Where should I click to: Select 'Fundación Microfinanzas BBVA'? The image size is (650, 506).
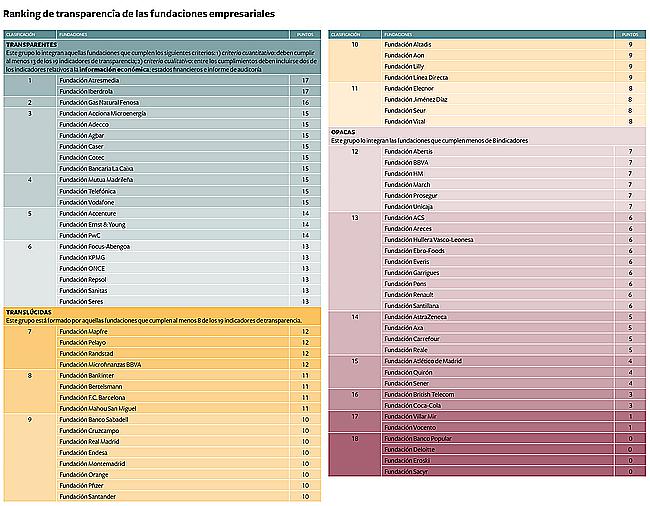tap(100, 364)
